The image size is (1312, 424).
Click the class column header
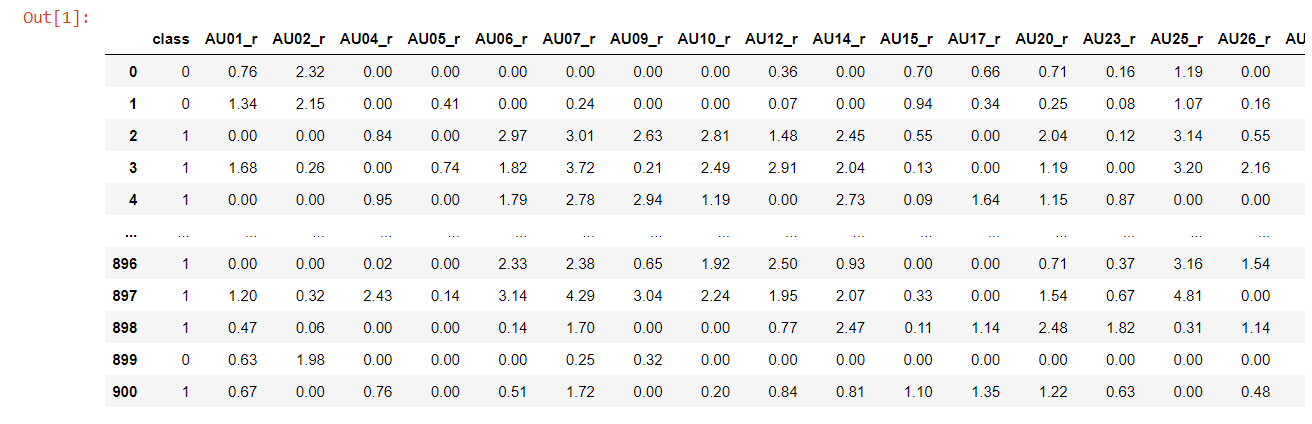[171, 39]
